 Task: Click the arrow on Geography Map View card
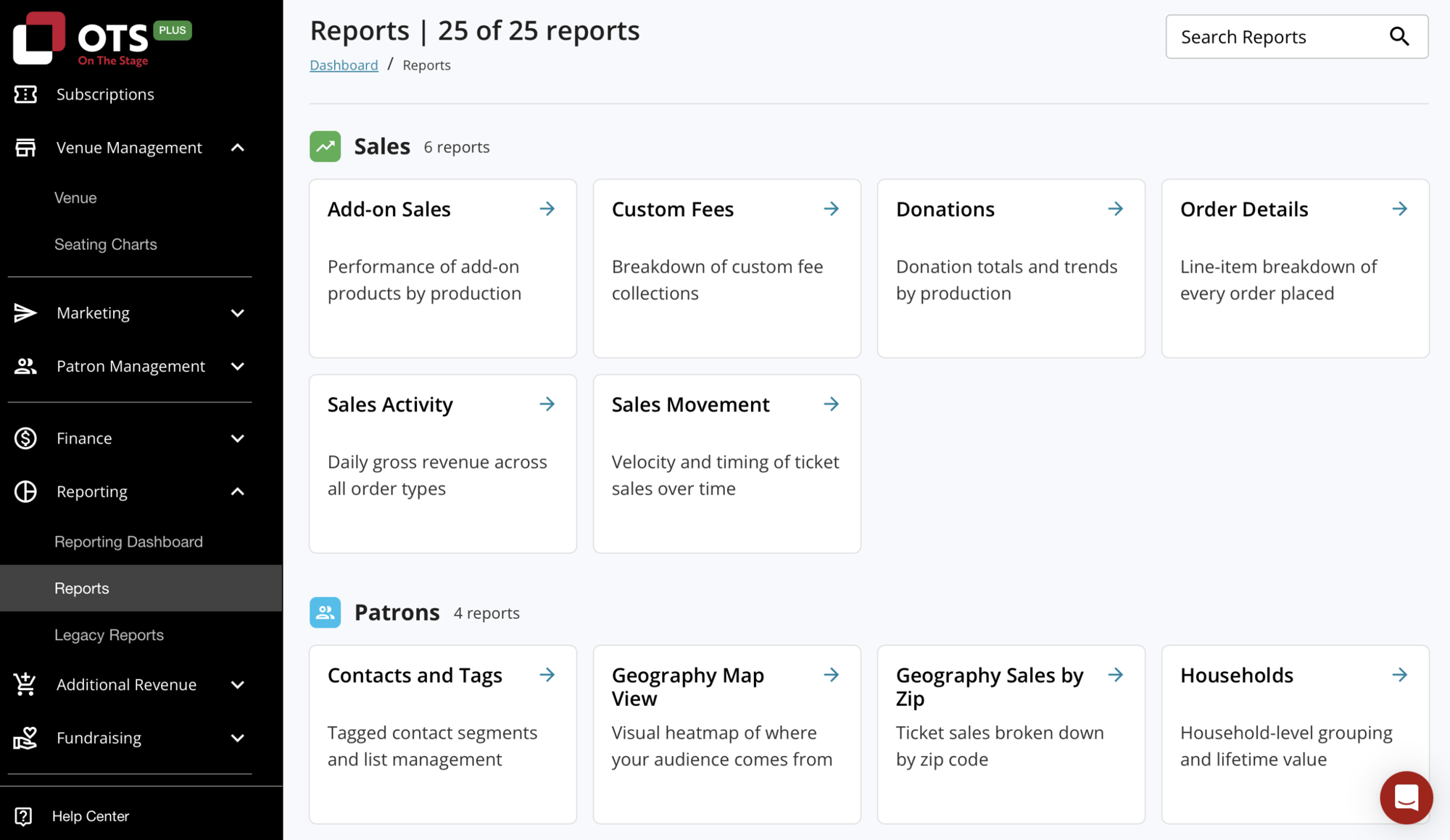832,675
